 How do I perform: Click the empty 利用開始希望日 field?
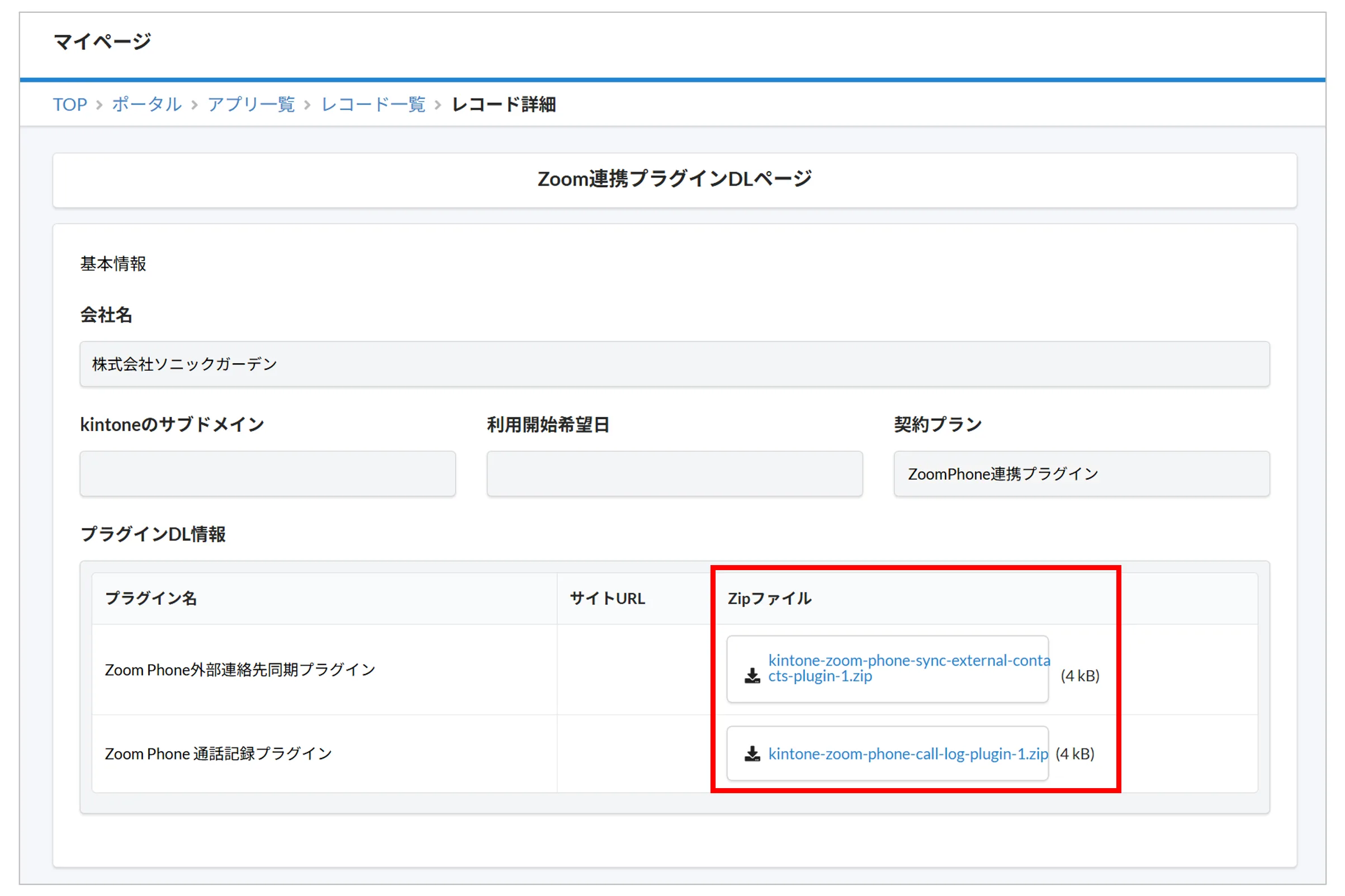pyautogui.click(x=674, y=474)
